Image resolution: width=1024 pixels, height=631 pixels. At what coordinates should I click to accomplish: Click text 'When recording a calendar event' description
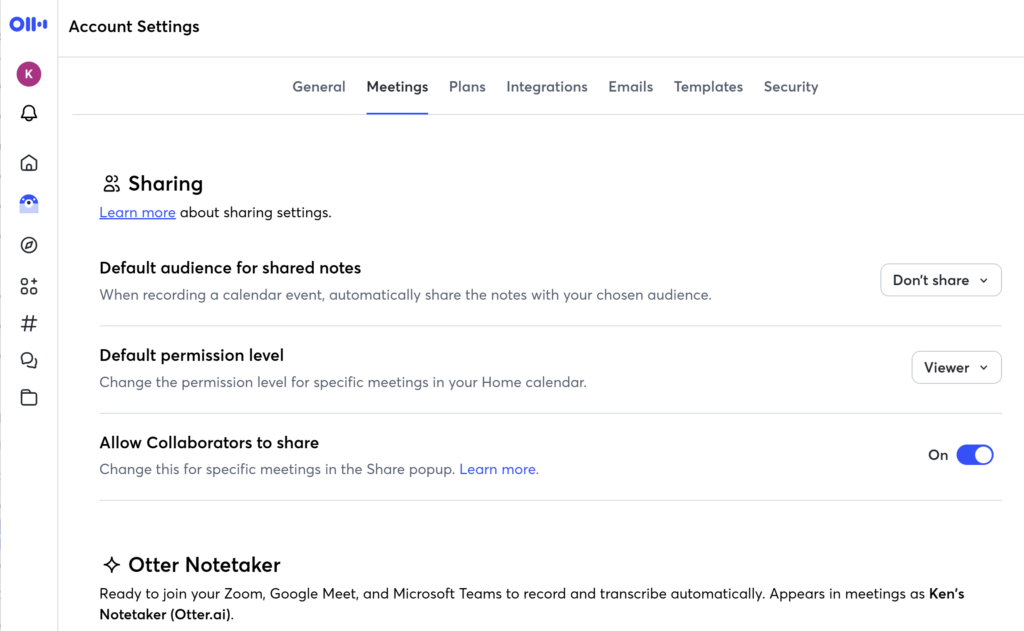[x=406, y=295]
